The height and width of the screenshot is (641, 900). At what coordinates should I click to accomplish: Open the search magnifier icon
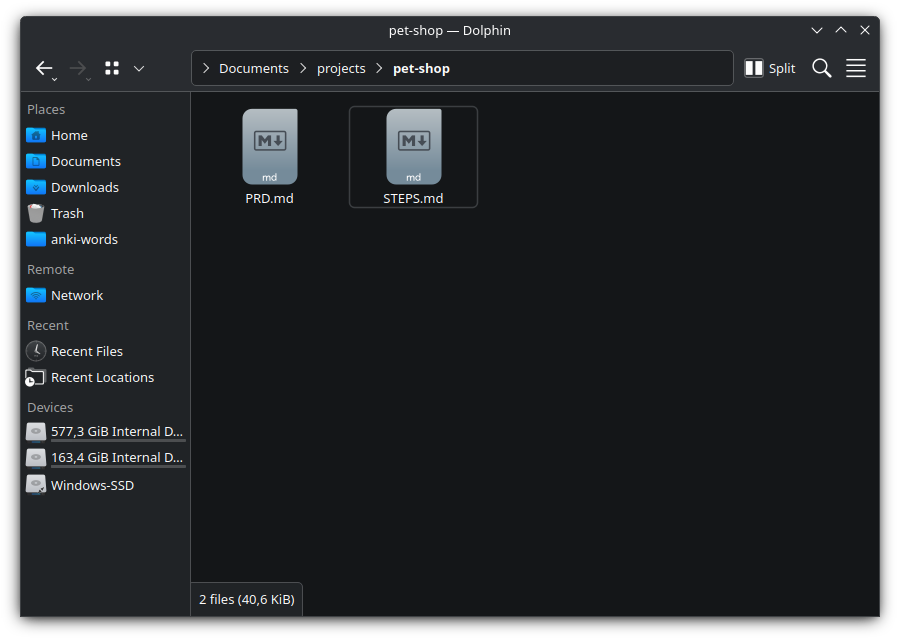[x=822, y=68]
